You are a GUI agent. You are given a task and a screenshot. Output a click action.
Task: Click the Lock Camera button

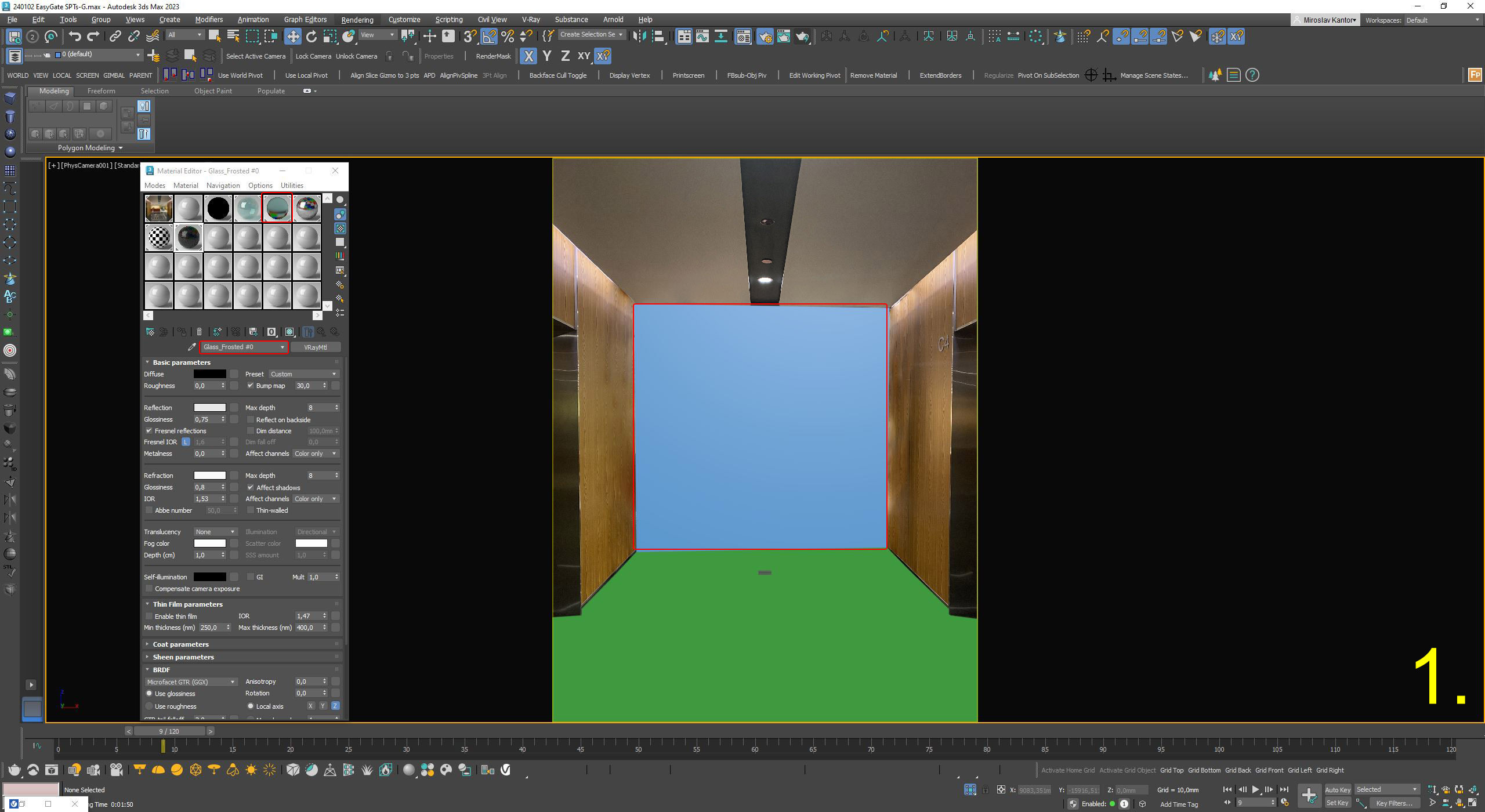point(313,56)
